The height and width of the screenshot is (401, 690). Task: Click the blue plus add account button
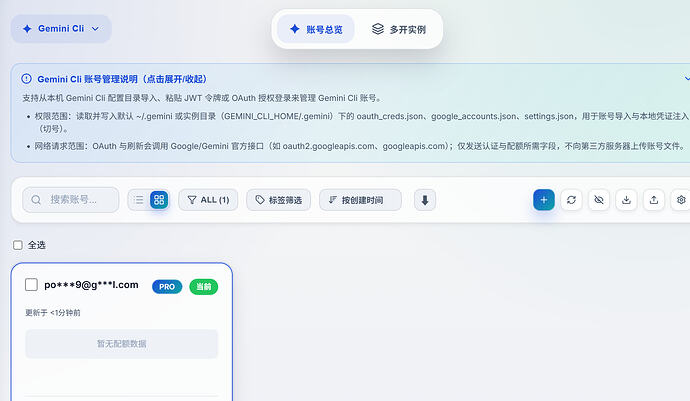coord(544,200)
